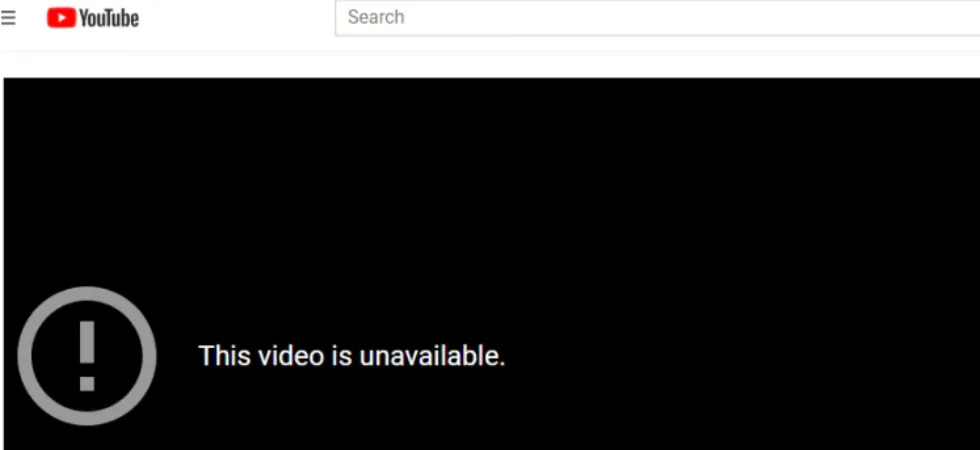The image size is (980, 450).
Task: Click the black player area right of error text
Action: [x=738, y=356]
